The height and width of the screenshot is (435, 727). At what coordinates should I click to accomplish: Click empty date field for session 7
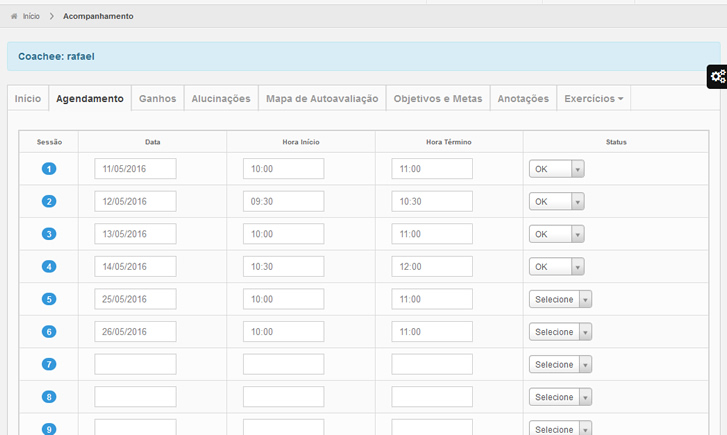click(x=135, y=364)
